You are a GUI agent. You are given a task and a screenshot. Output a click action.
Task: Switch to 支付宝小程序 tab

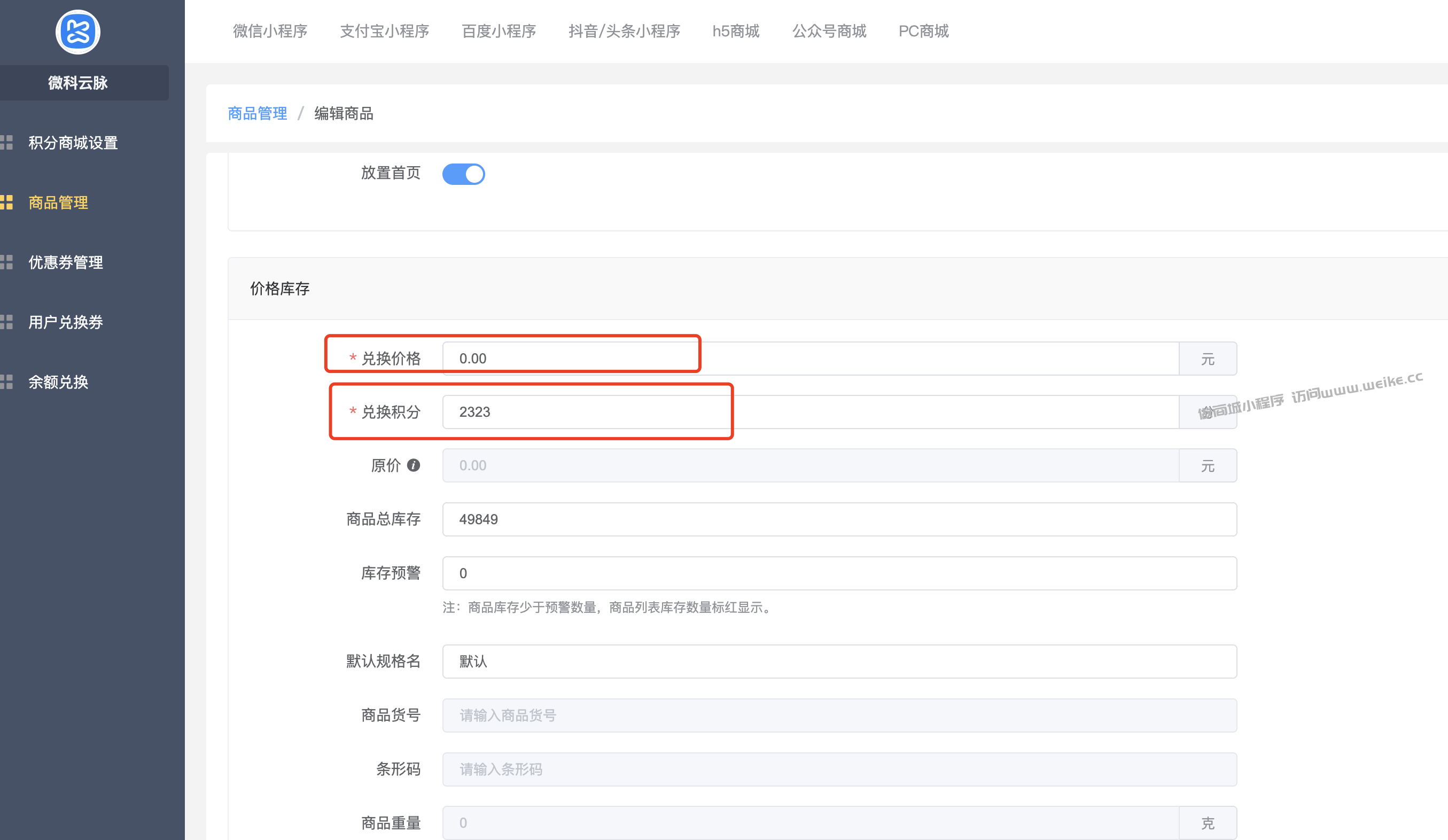pos(384,31)
